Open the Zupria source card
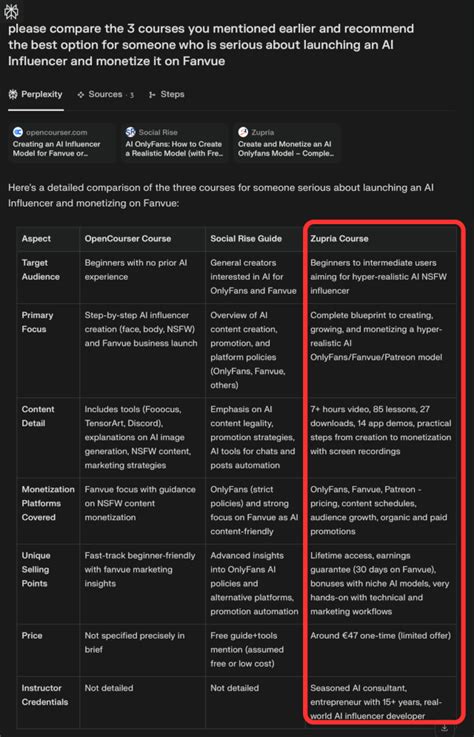Image resolution: width=474 pixels, height=737 pixels. [x=286, y=143]
